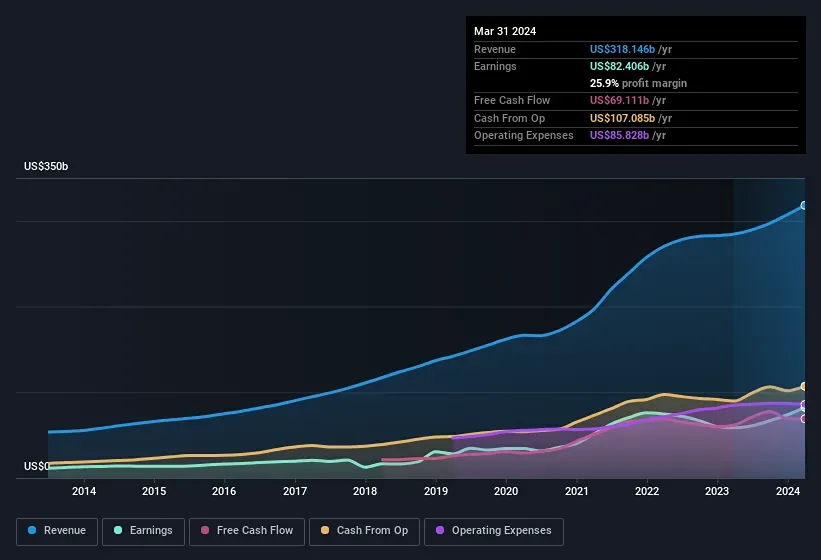Select the 2024 label on the time axis

(788, 491)
